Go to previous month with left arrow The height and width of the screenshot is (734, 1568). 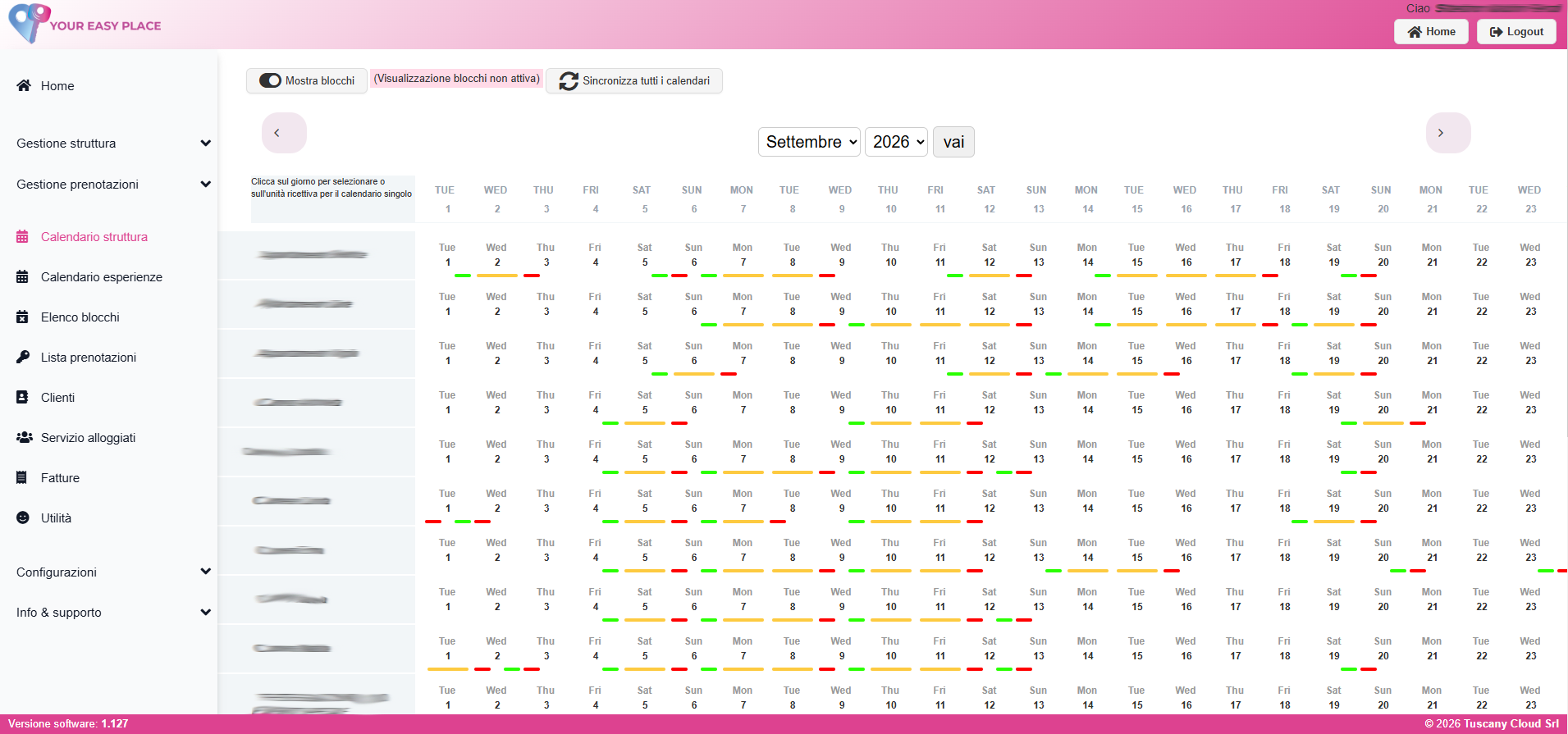pyautogui.click(x=284, y=133)
